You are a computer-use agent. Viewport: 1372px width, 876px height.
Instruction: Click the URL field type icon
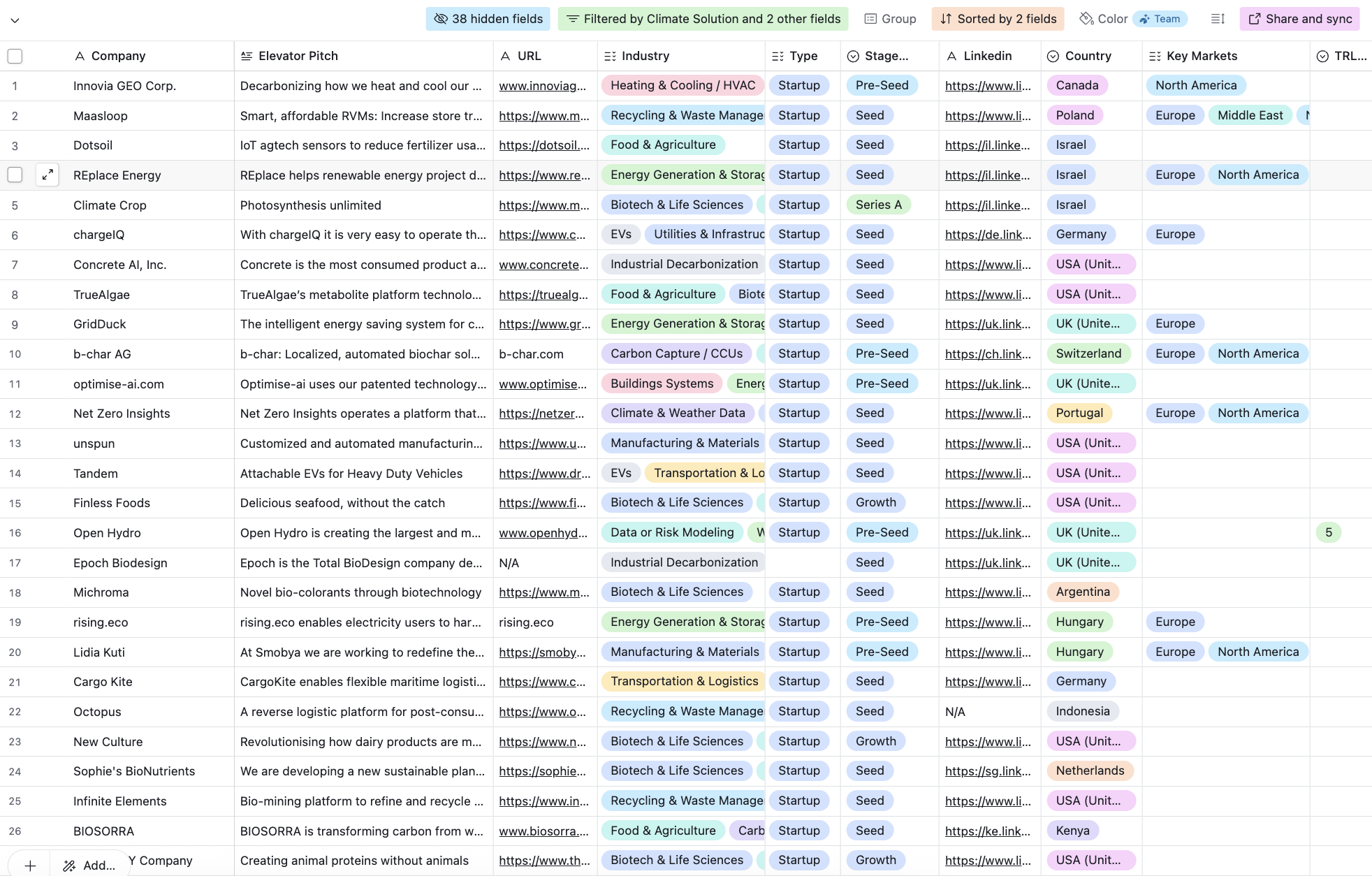506,56
